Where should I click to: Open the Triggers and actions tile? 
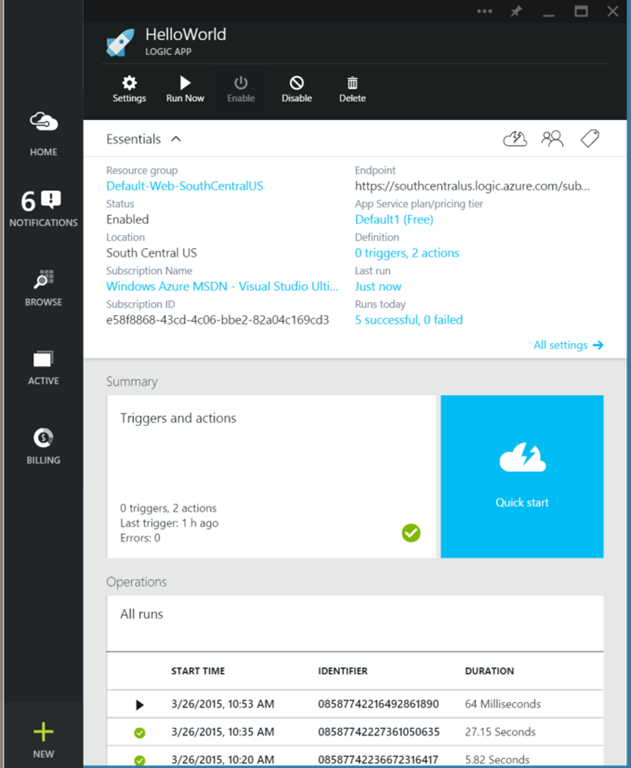point(271,477)
